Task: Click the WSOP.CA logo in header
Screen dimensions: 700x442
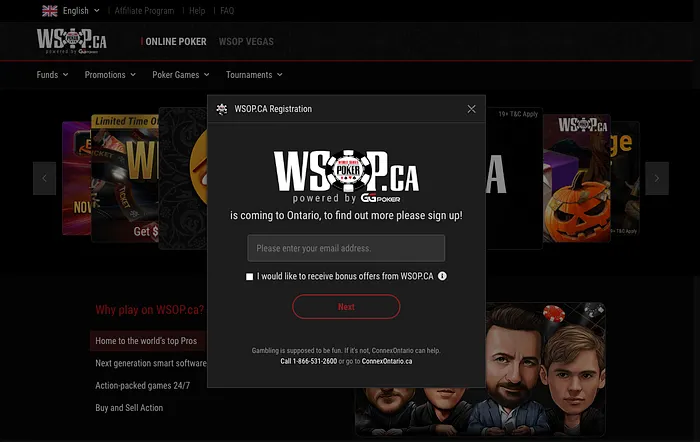Action: pyautogui.click(x=71, y=41)
